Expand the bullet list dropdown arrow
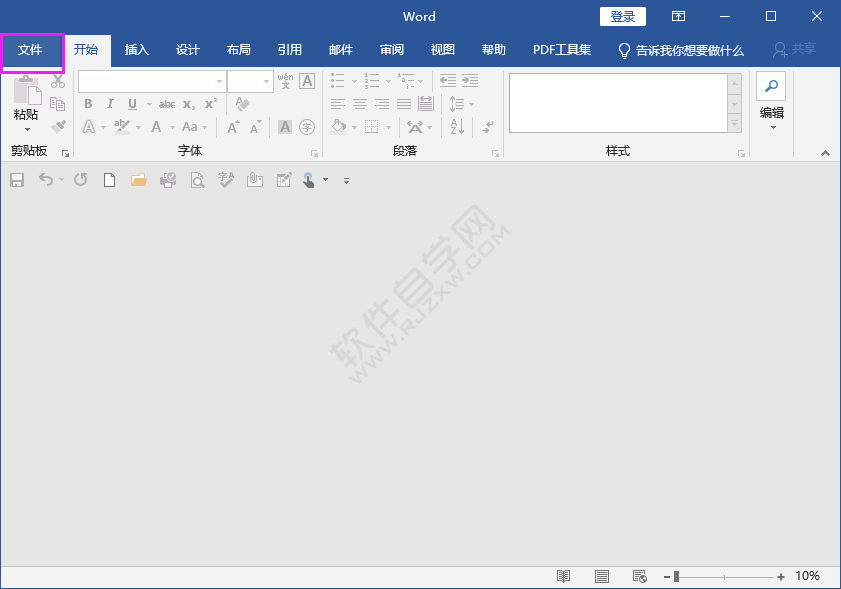 pos(354,82)
